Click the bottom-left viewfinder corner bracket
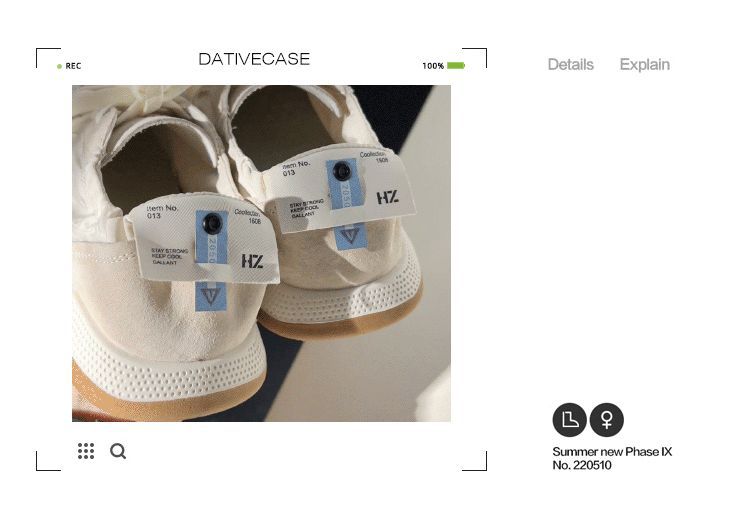Screen dimensions: 750x515 (x=48, y=461)
